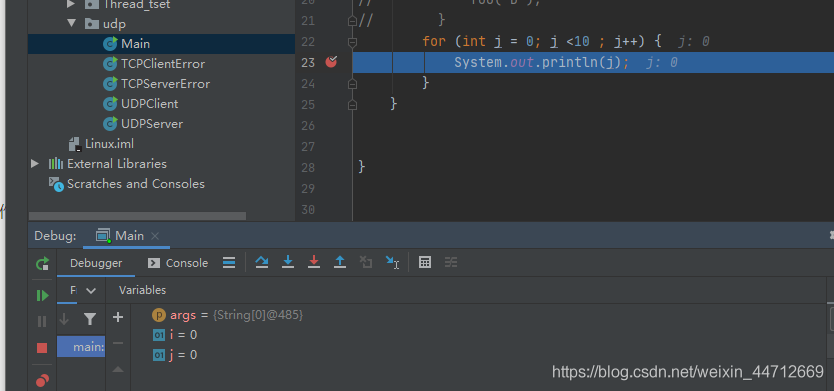
Task: Toggle the fold marker at line 25
Action: (x=352, y=104)
